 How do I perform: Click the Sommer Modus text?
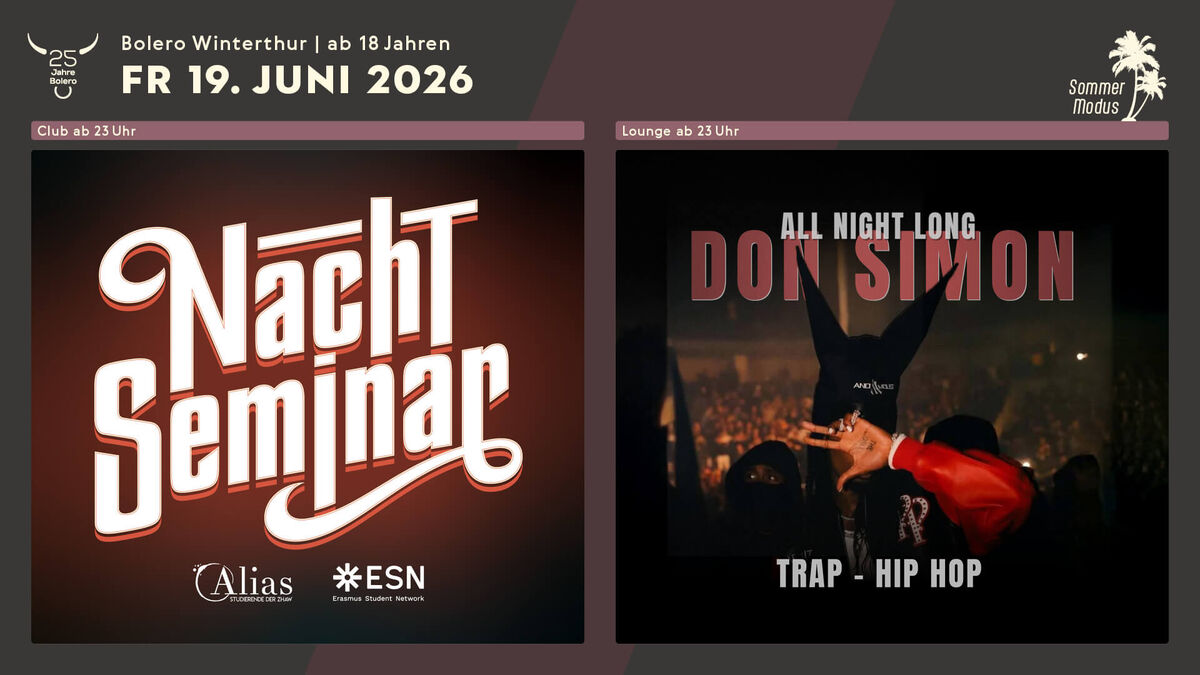1097,97
